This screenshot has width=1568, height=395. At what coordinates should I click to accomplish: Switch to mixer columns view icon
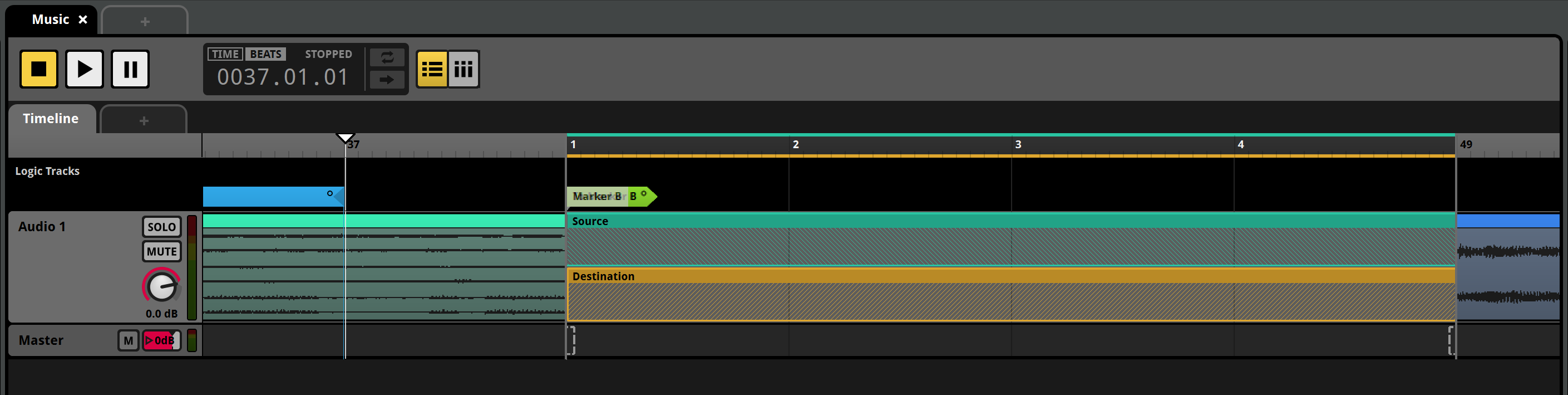(x=463, y=69)
